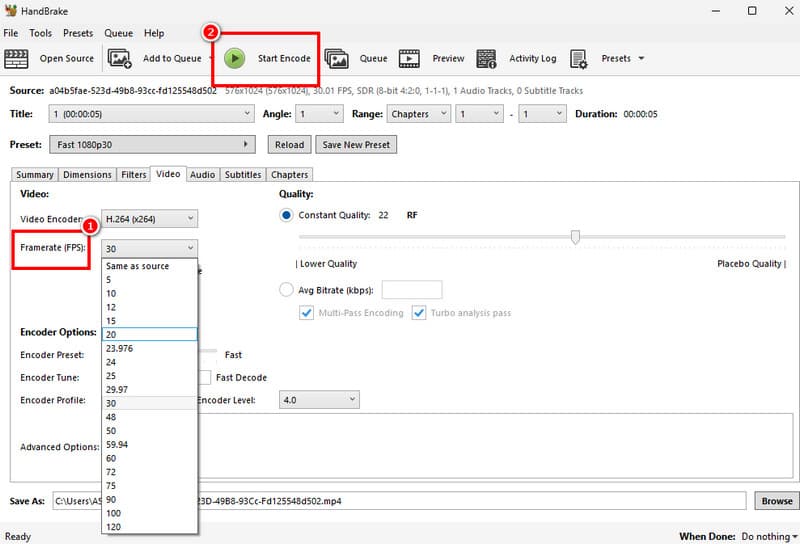Click the Add to Queue icon
This screenshot has height=544, width=800.
(120, 59)
